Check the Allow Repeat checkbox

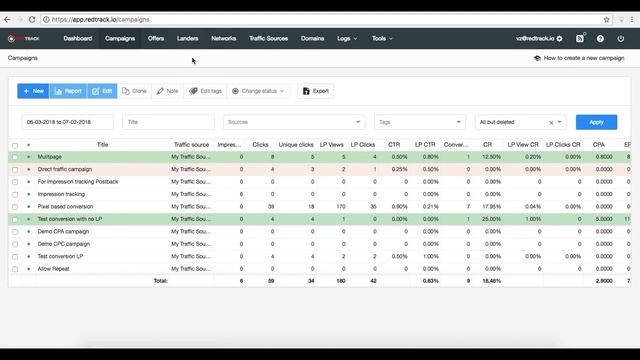15,269
